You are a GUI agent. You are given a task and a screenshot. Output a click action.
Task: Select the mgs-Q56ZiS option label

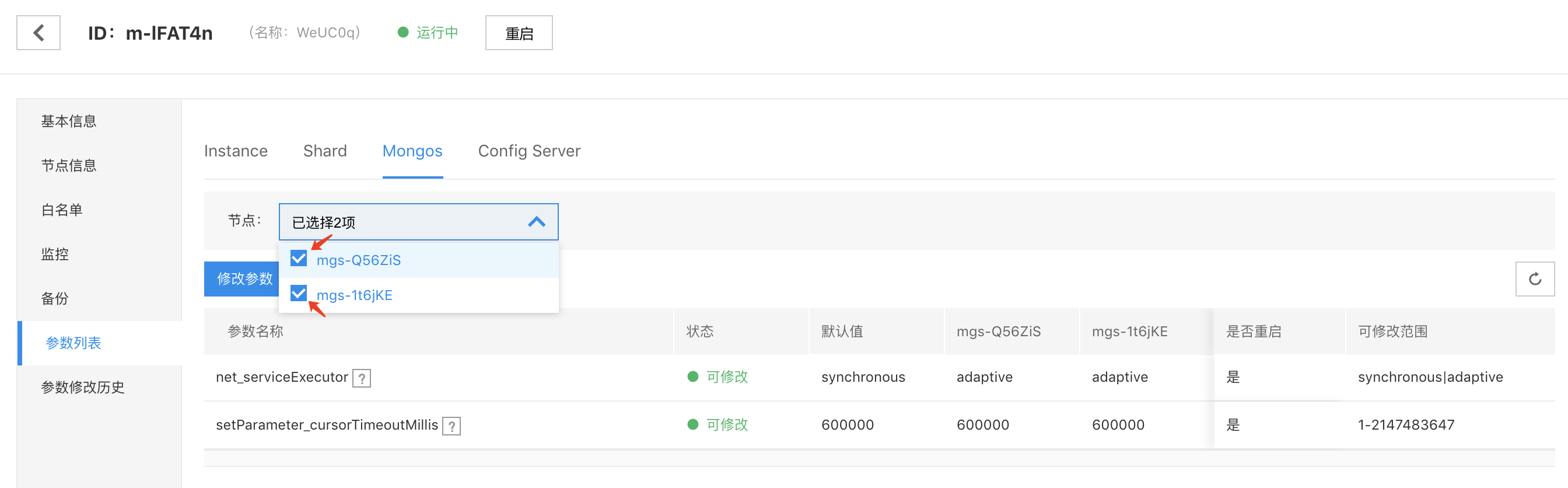[x=359, y=260]
